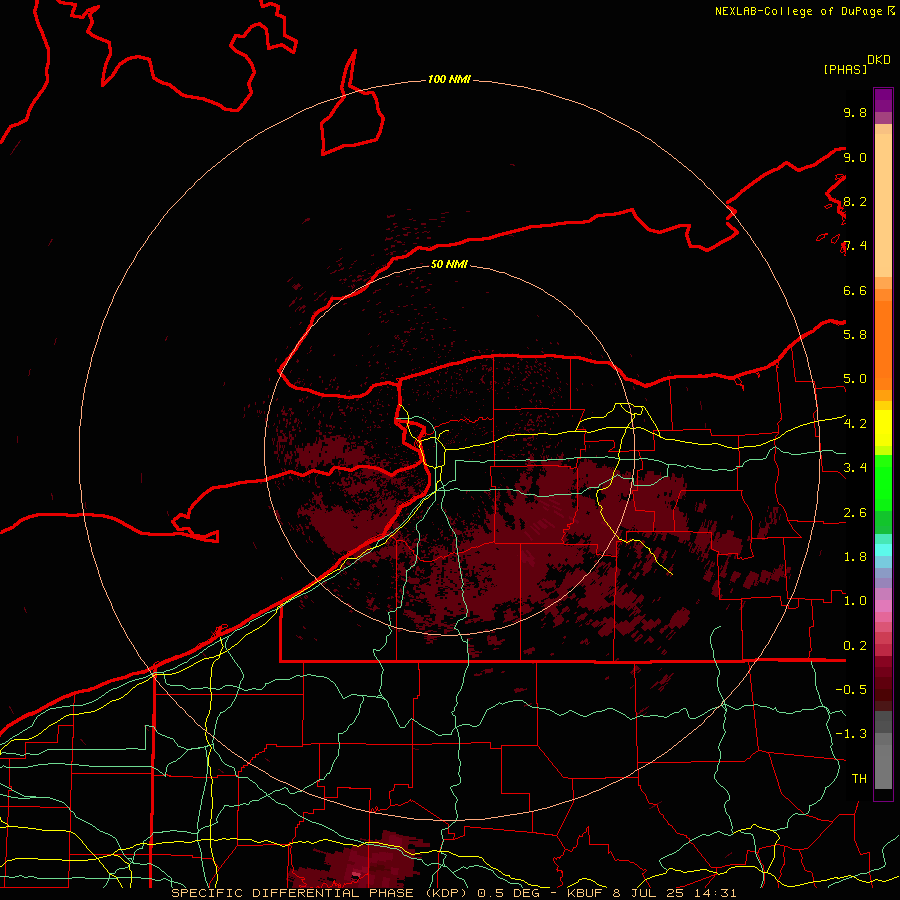Click the green segment of the color bar
900x900 pixels.
tap(883, 482)
